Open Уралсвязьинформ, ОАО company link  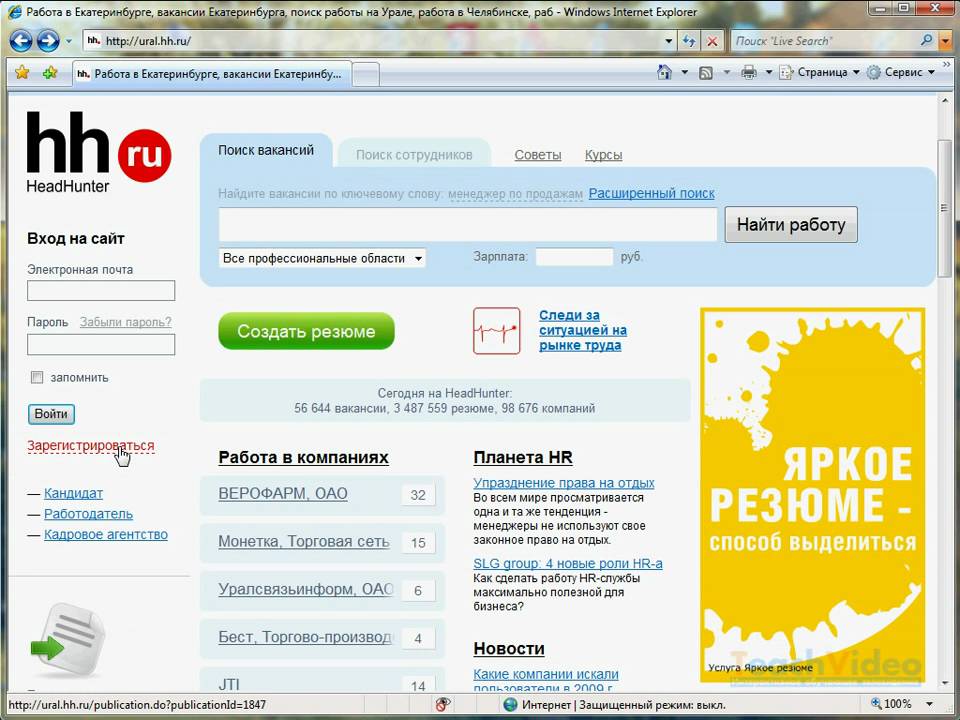pyautogui.click(x=306, y=589)
